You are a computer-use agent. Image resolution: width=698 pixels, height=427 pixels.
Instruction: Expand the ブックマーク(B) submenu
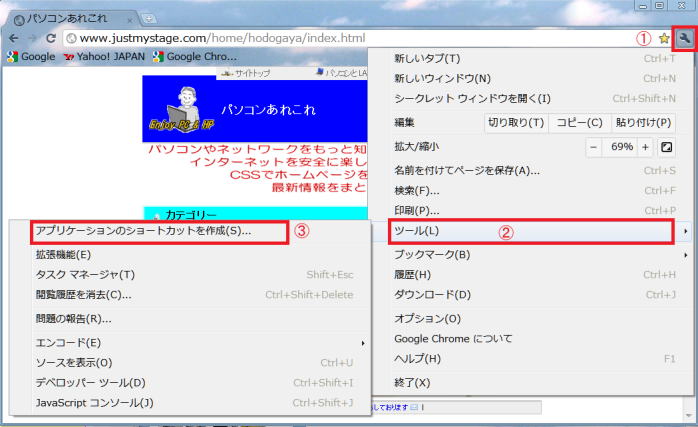[530, 254]
